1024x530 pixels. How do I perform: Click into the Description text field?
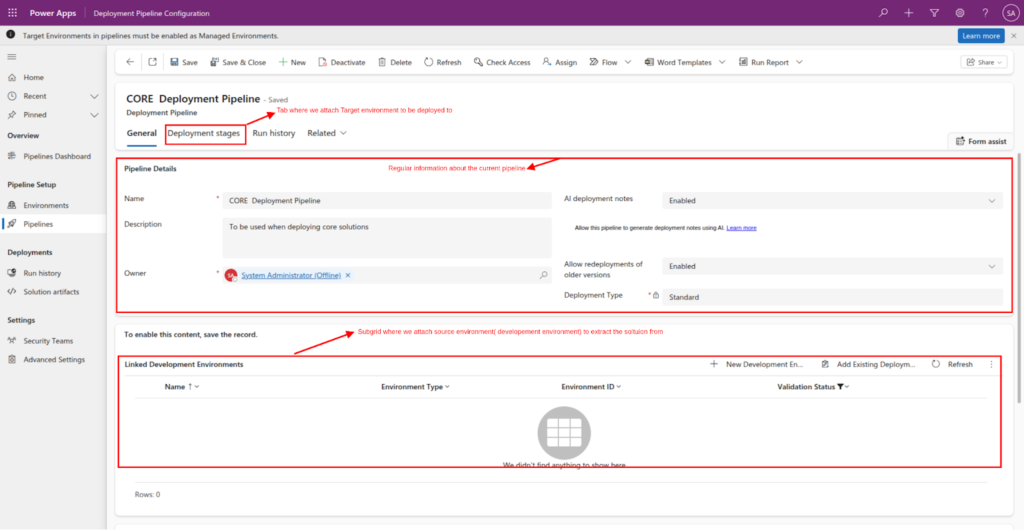click(387, 237)
